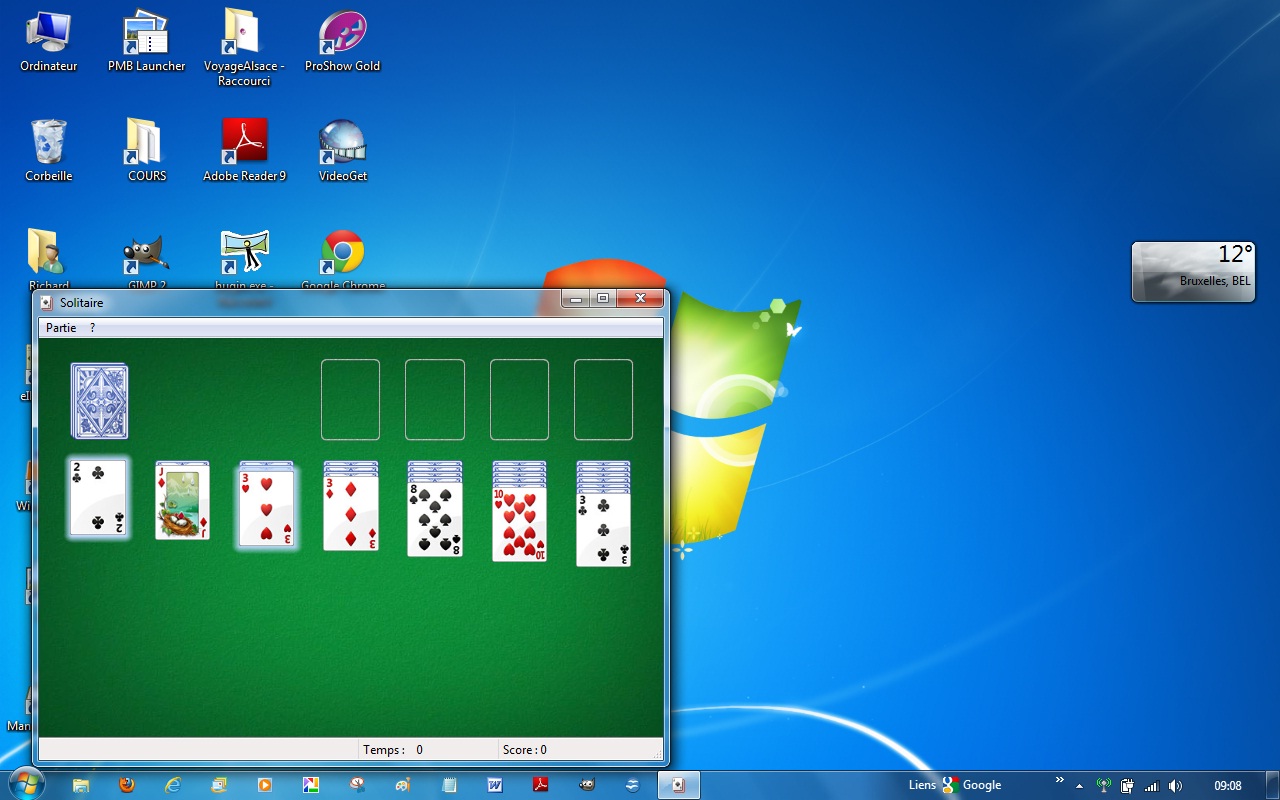1280x800 pixels.
Task: Click the fourth empty foundation slot
Action: 603,400
